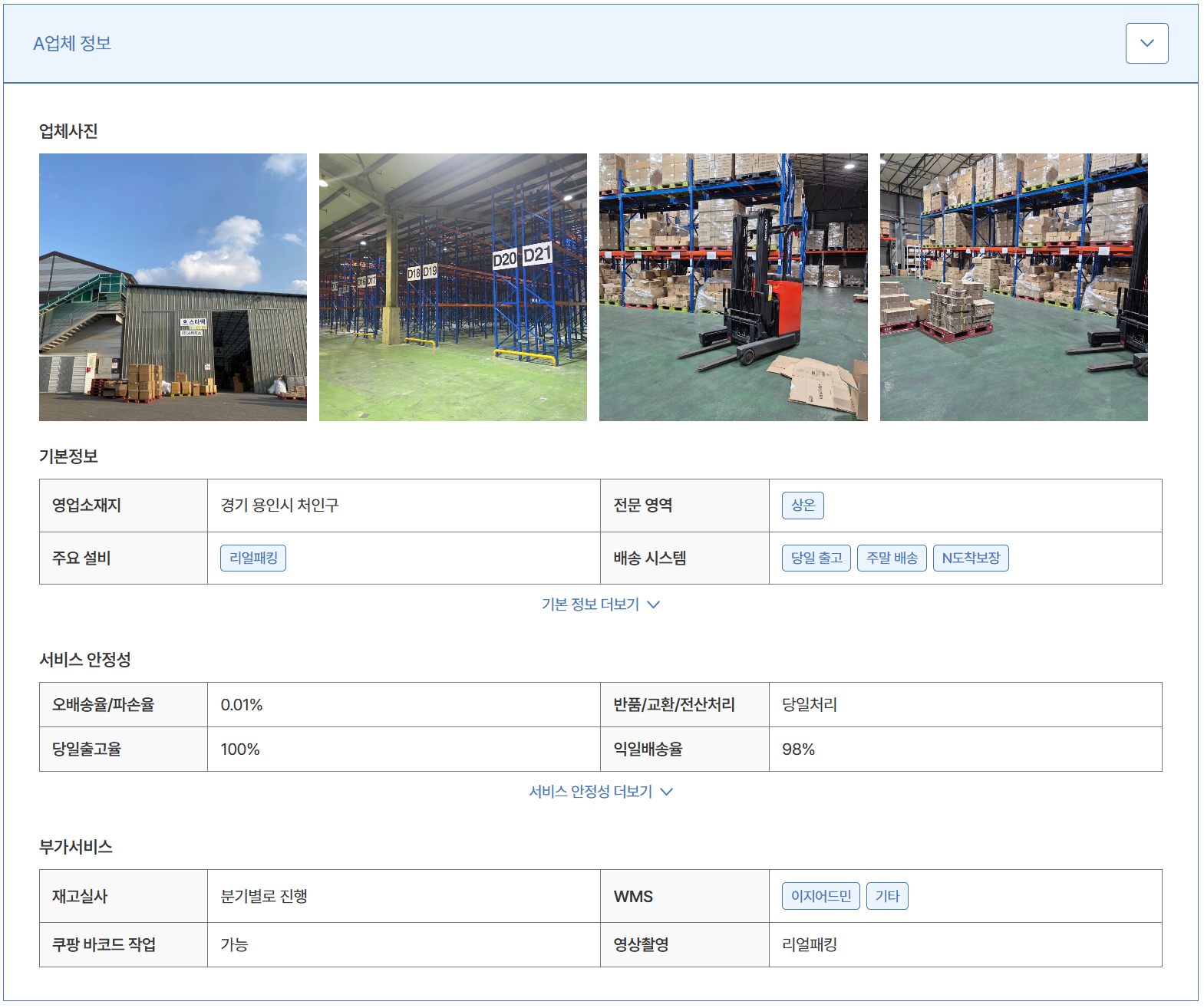Viewport: 1204px width, 1008px height.
Task: Click the 서비스 안정성 section heading
Action: pyautogui.click(x=85, y=660)
